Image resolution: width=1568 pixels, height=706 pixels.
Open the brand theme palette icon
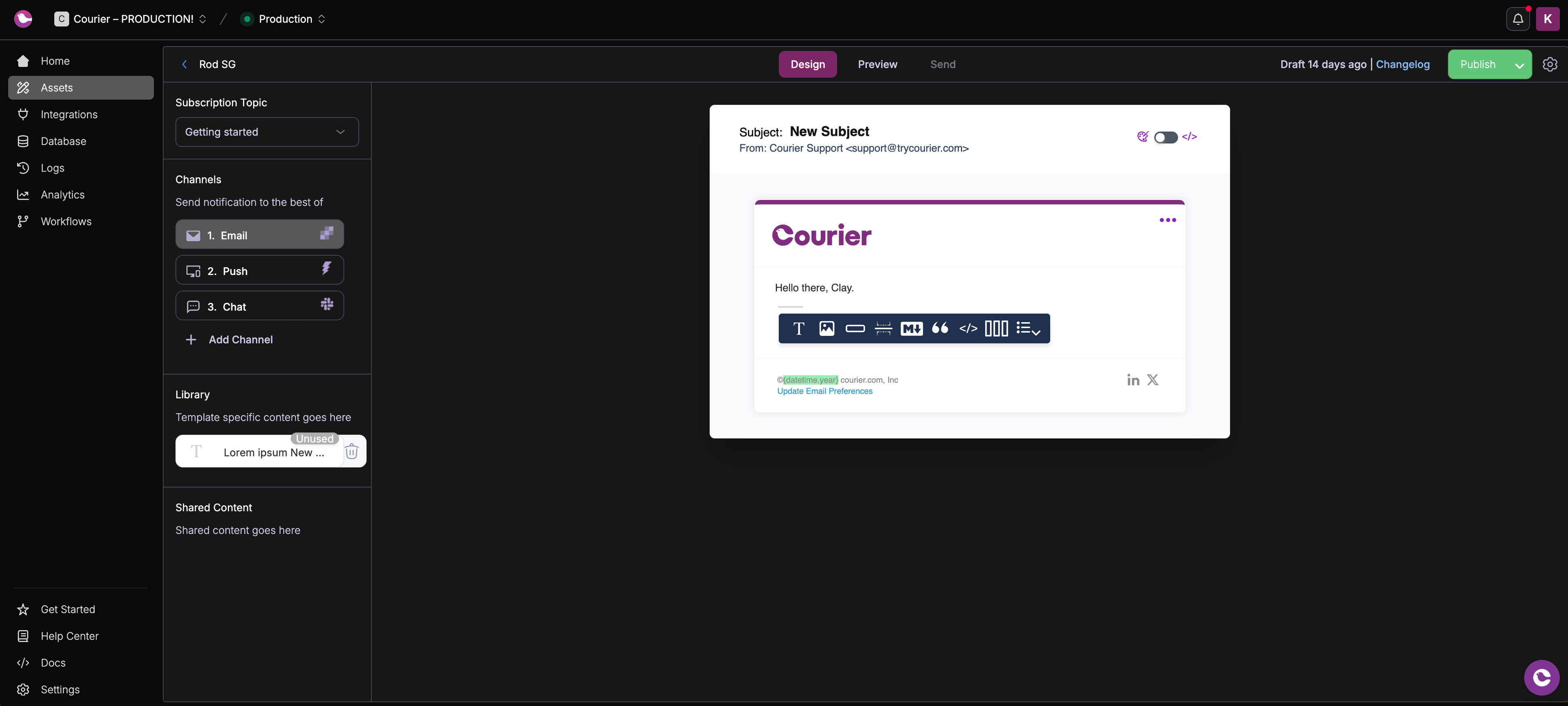pos(1143,137)
